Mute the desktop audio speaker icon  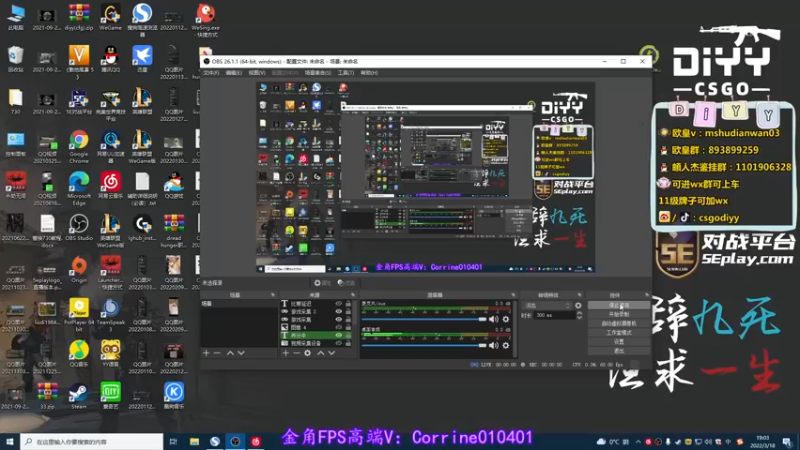[493, 345]
